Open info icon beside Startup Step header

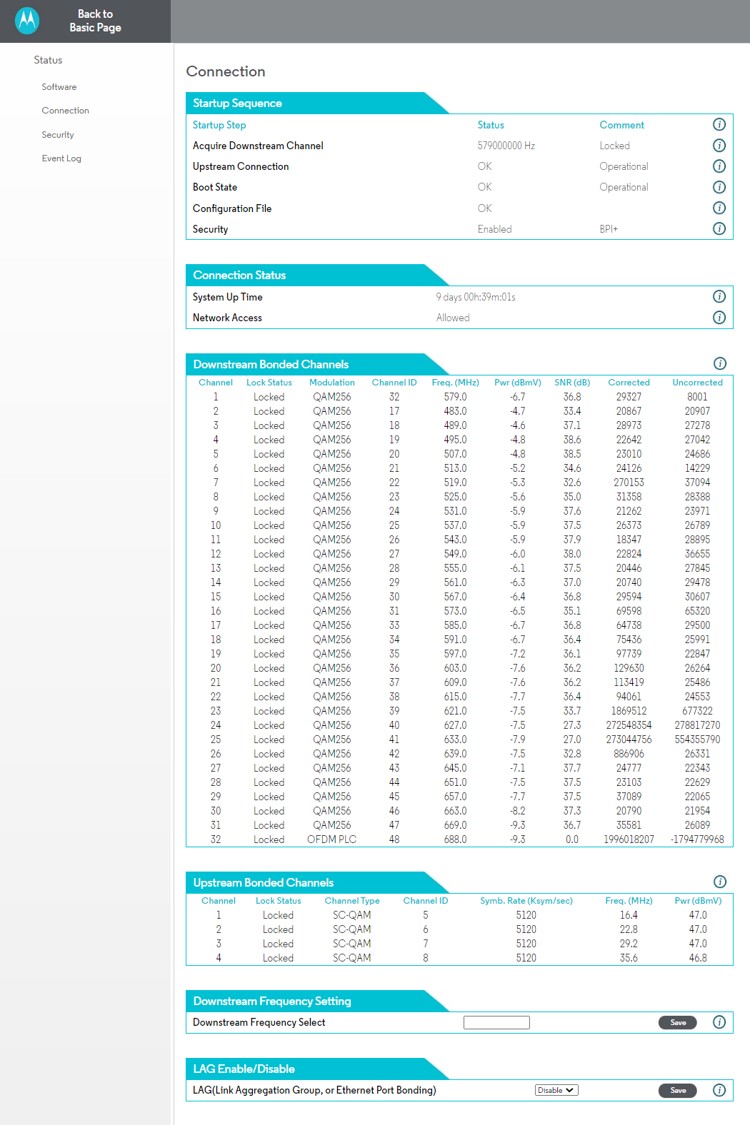click(x=718, y=125)
